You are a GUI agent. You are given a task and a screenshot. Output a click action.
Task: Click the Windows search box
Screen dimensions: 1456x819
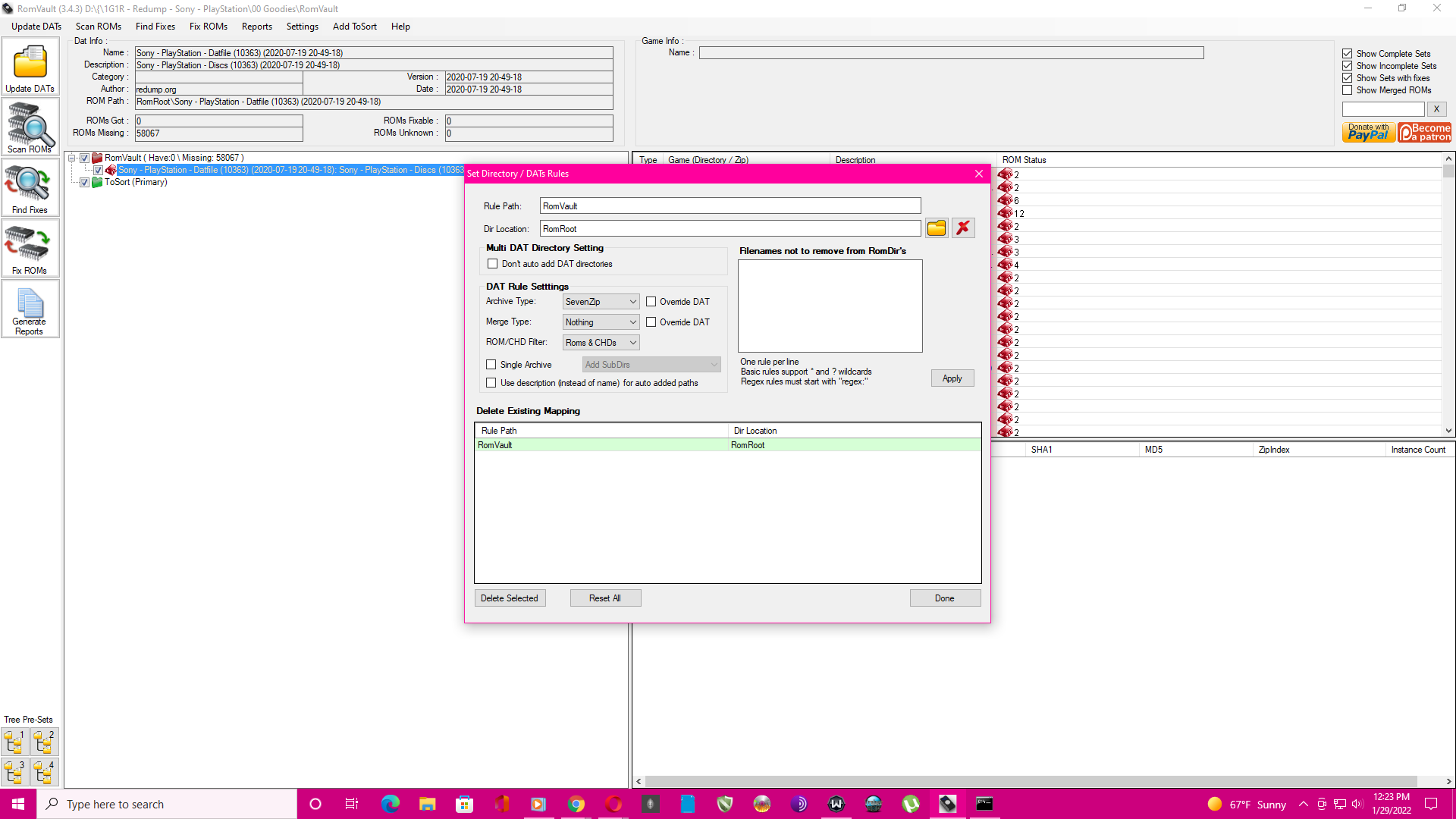(167, 804)
